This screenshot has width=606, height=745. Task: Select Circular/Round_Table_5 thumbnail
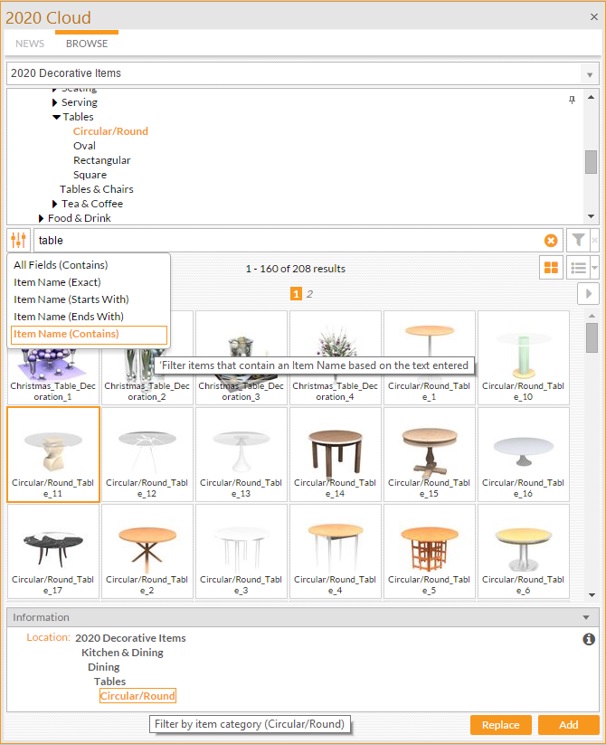[429, 551]
